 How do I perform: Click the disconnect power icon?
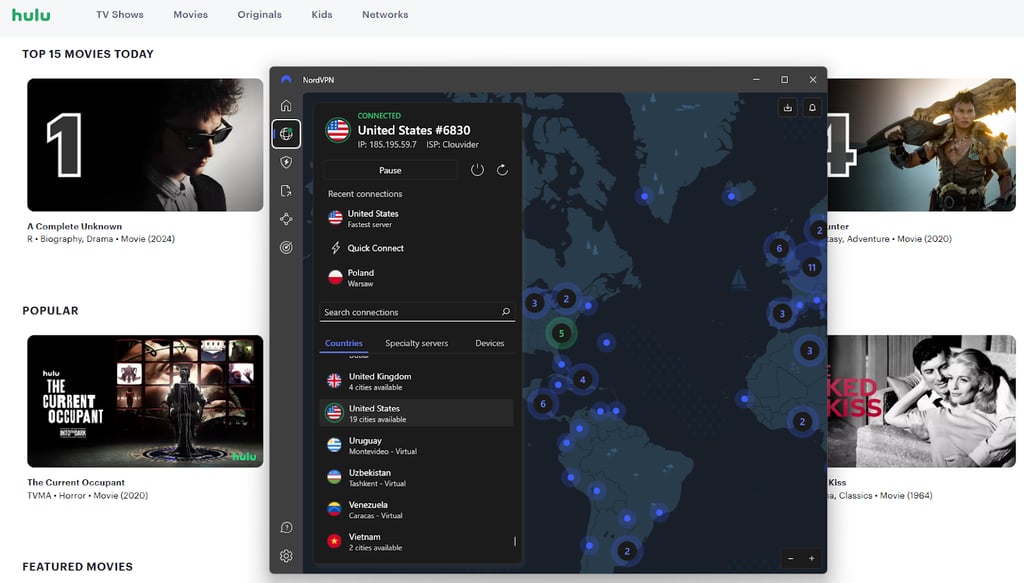point(477,170)
